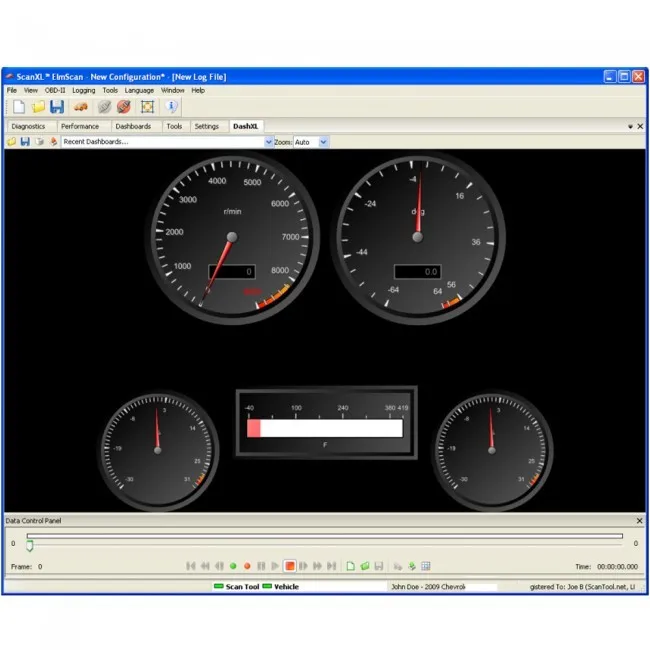The height and width of the screenshot is (650, 650).
Task: Click the orange circle record button
Action: [247, 566]
